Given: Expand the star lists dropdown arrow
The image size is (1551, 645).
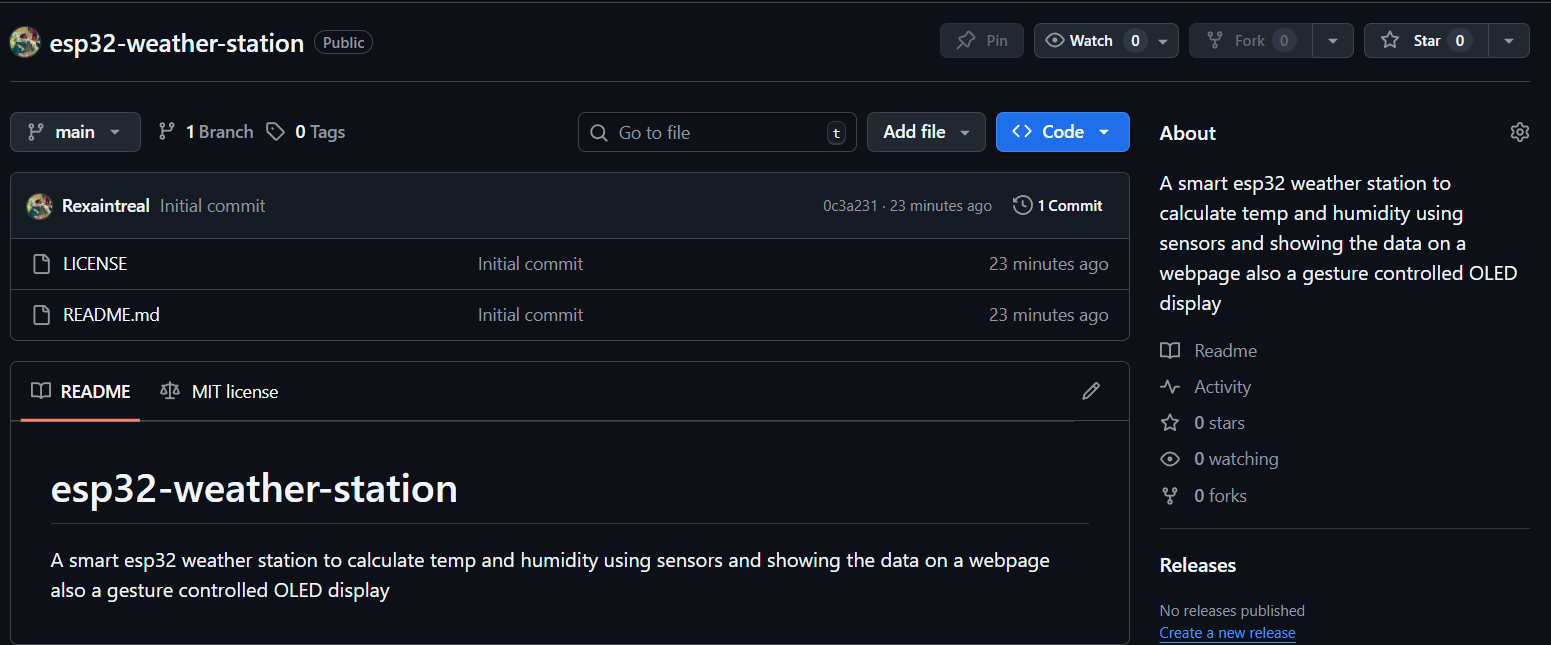Looking at the screenshot, I should click(1509, 41).
